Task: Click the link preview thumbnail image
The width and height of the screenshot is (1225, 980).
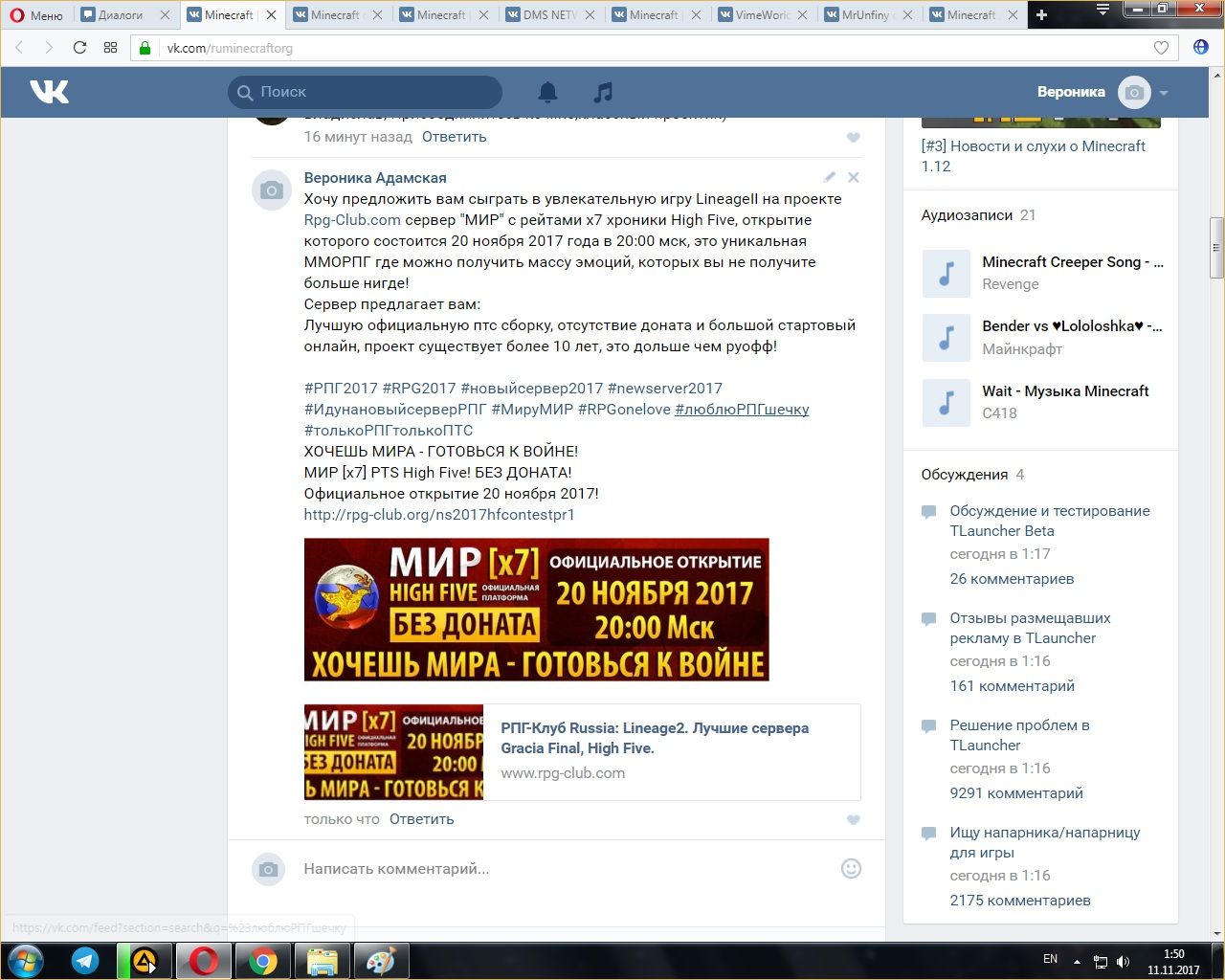Action: (x=393, y=752)
